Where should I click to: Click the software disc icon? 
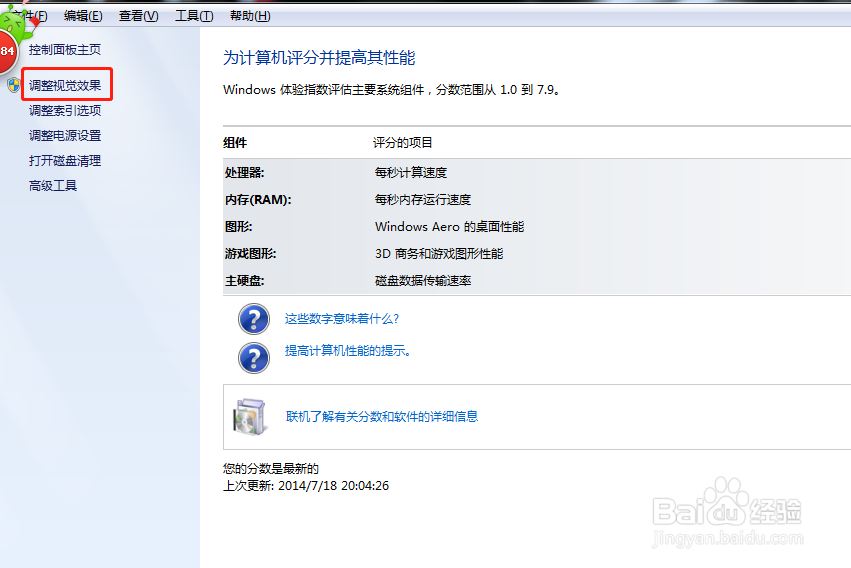(250, 417)
